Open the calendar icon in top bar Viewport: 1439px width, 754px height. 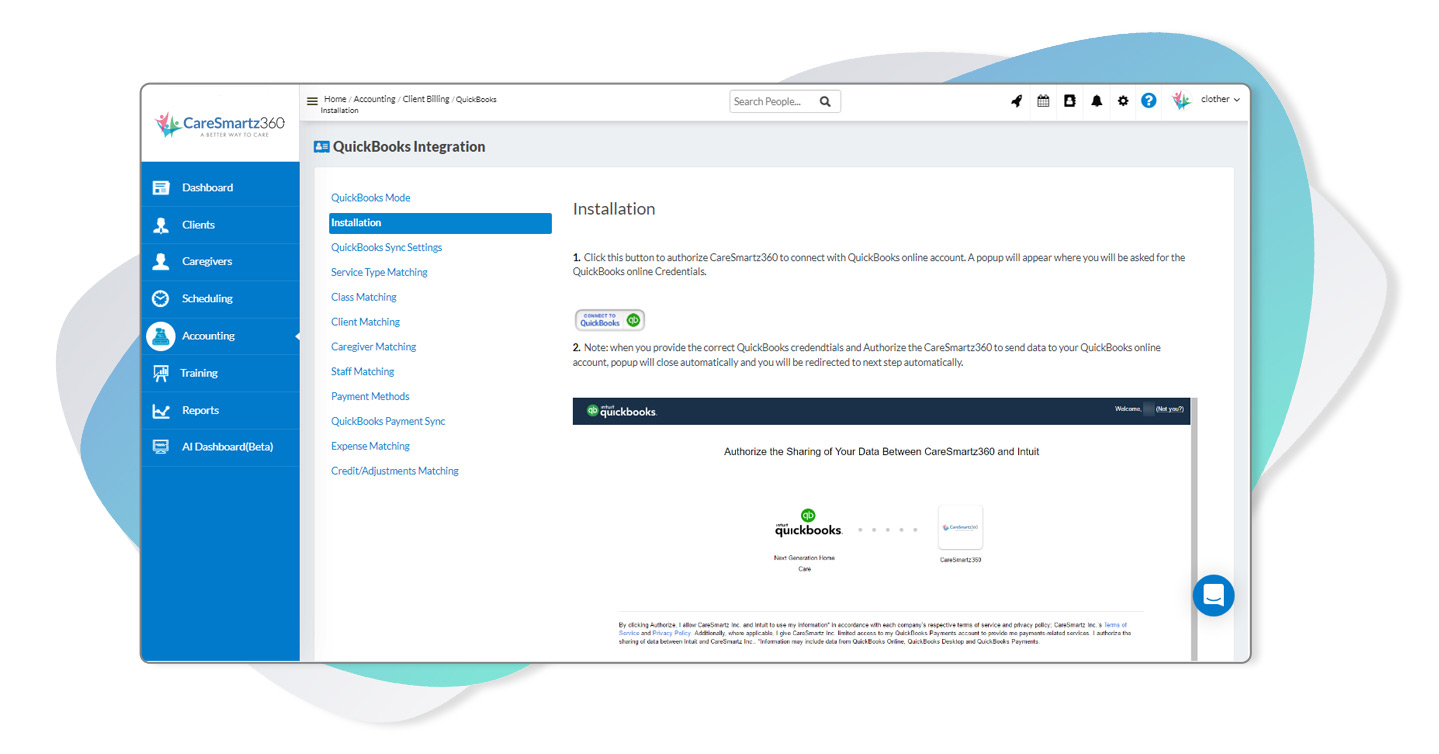[1043, 101]
